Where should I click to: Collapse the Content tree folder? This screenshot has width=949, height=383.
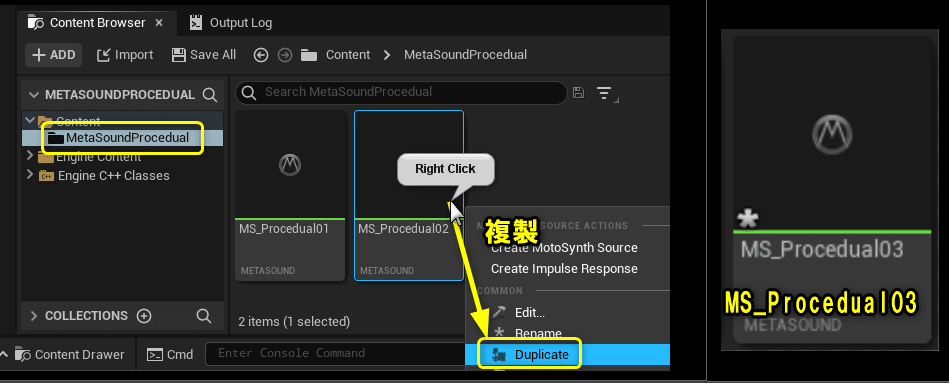pyautogui.click(x=30, y=120)
